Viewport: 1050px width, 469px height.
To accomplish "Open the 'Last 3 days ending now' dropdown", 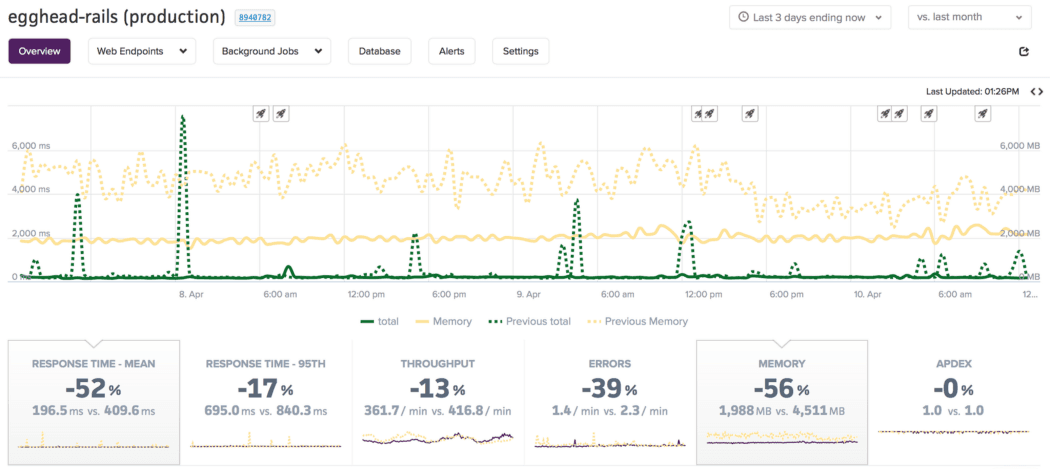I will pyautogui.click(x=810, y=17).
